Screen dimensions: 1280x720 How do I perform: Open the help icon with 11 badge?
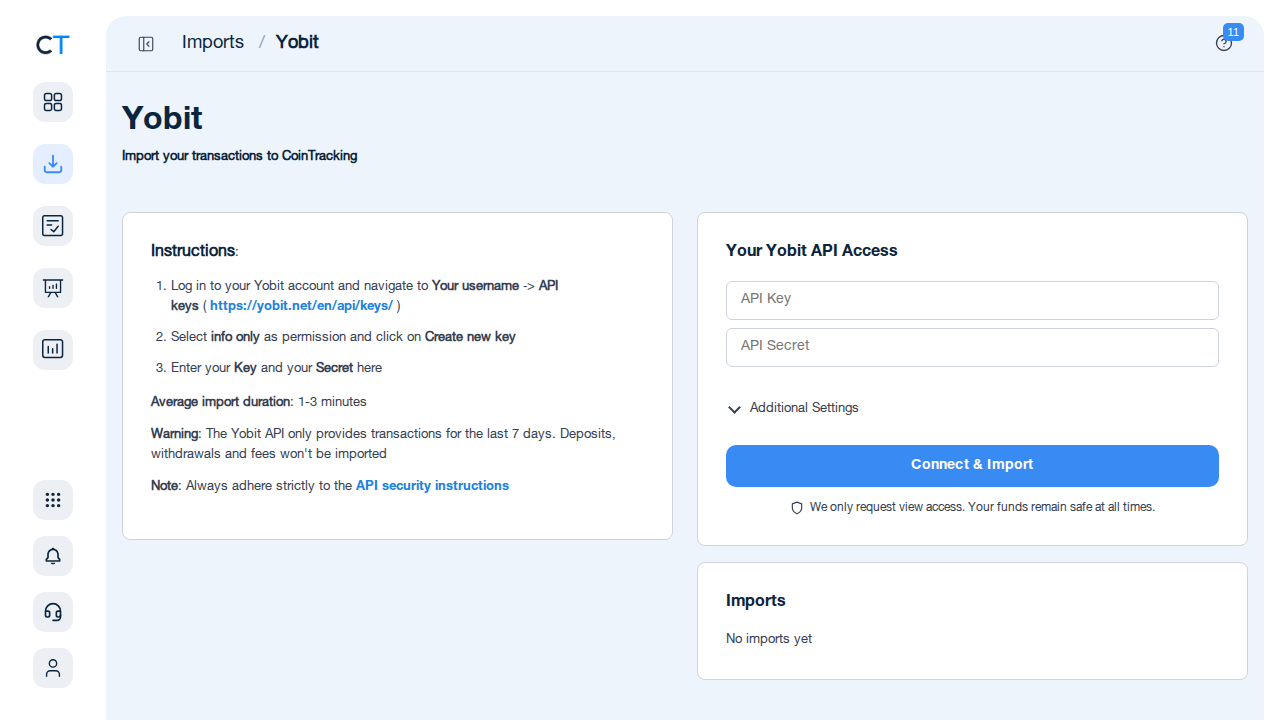tap(1224, 43)
